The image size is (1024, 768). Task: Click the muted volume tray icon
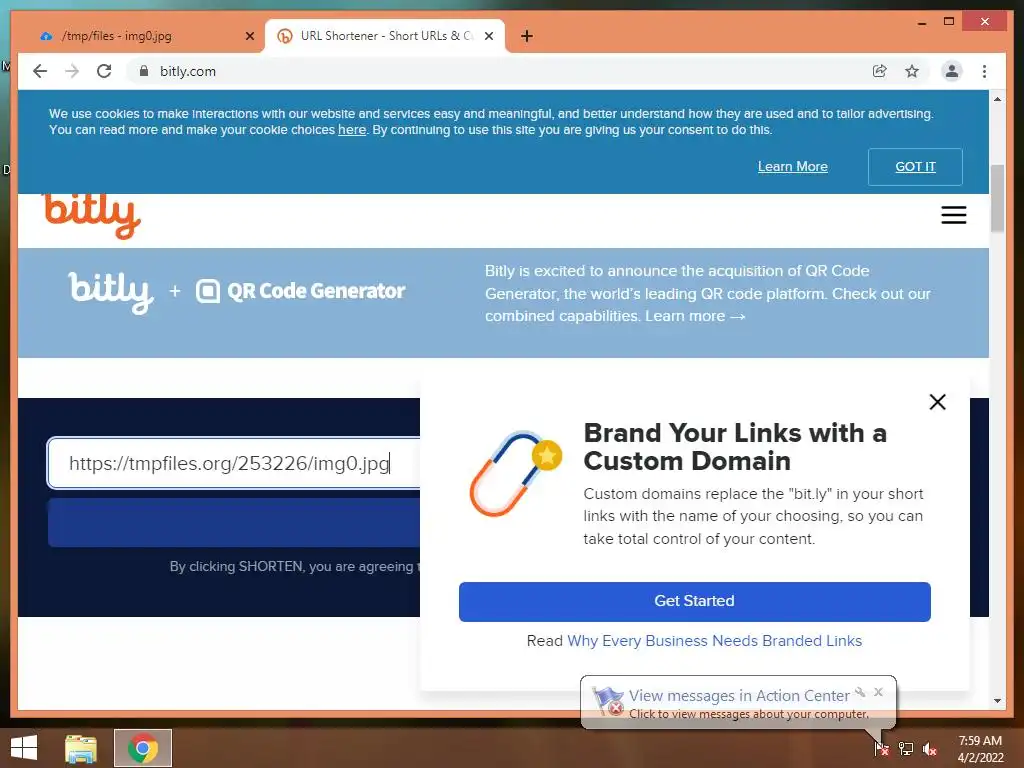click(930, 748)
